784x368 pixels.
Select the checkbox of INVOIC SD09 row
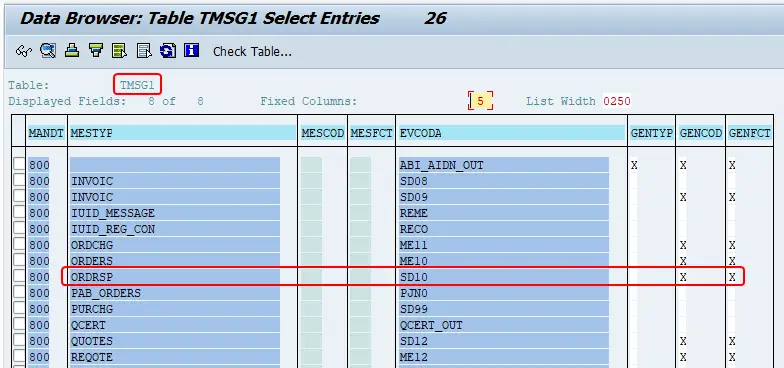click(x=19, y=197)
